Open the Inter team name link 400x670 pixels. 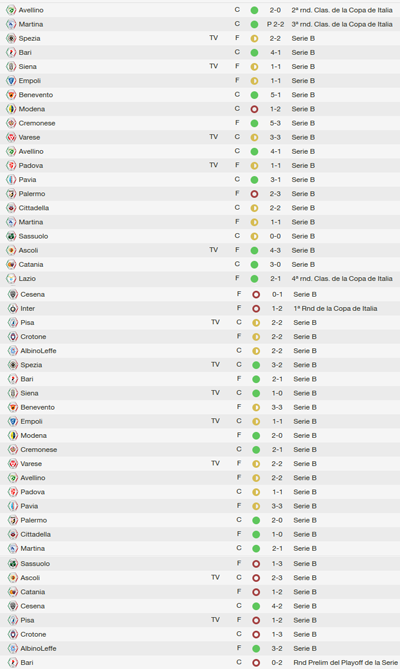tap(28, 309)
